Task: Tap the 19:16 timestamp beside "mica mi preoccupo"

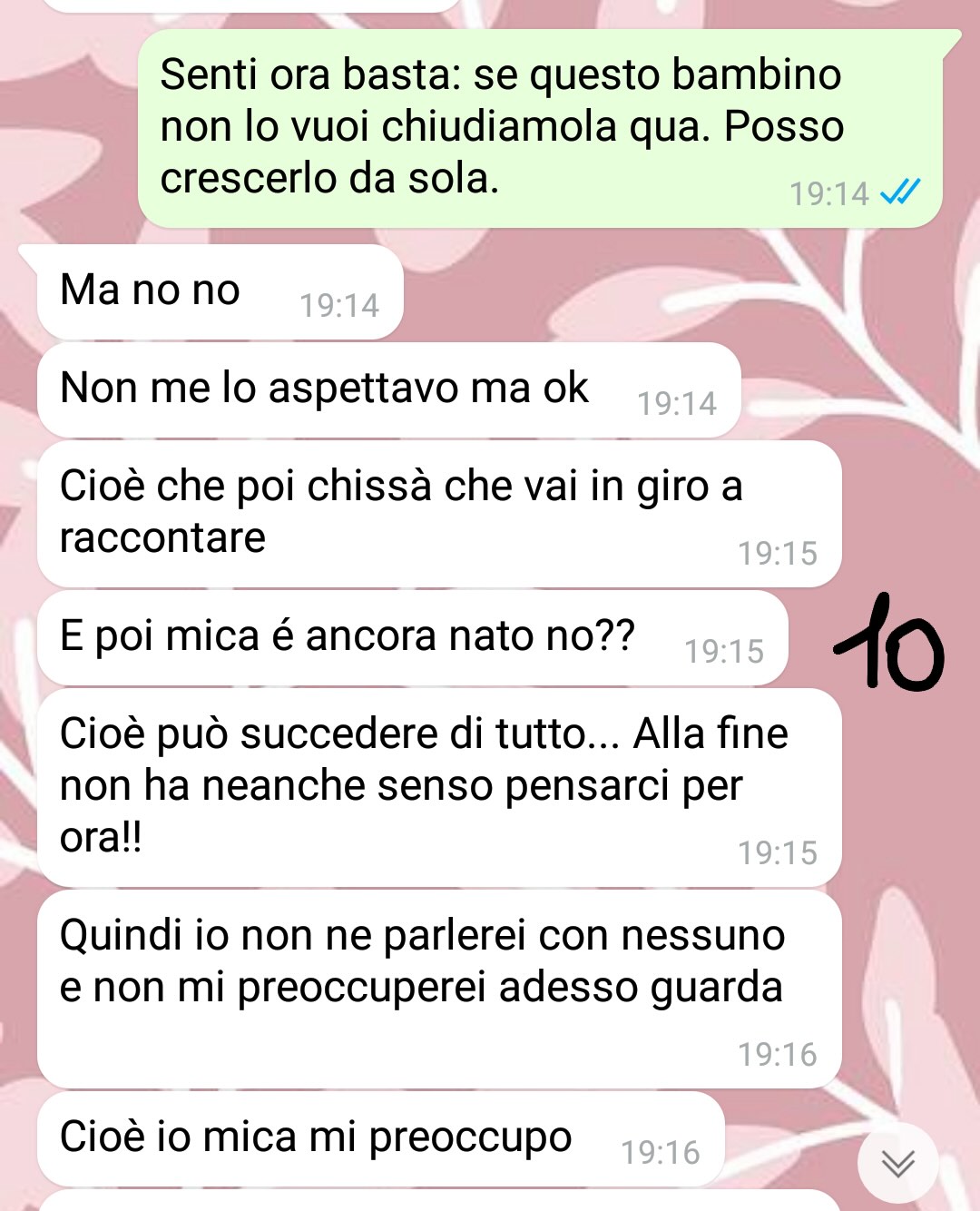Action: point(661,1152)
